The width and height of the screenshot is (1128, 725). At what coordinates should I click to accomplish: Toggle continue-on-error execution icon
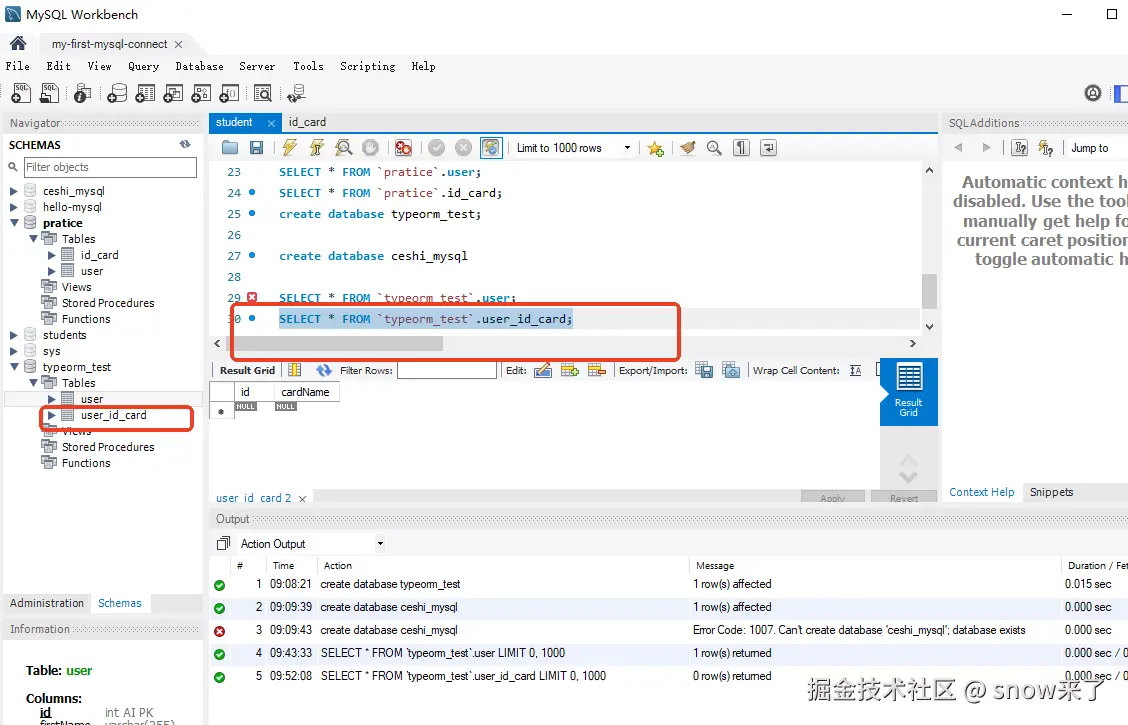403,147
